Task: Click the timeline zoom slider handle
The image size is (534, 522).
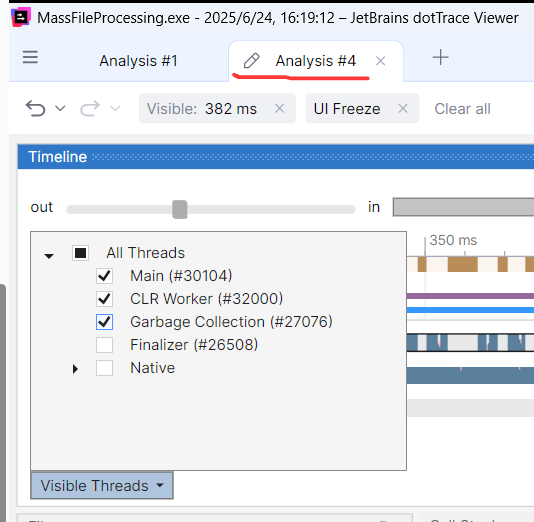Action: pyautogui.click(x=179, y=209)
